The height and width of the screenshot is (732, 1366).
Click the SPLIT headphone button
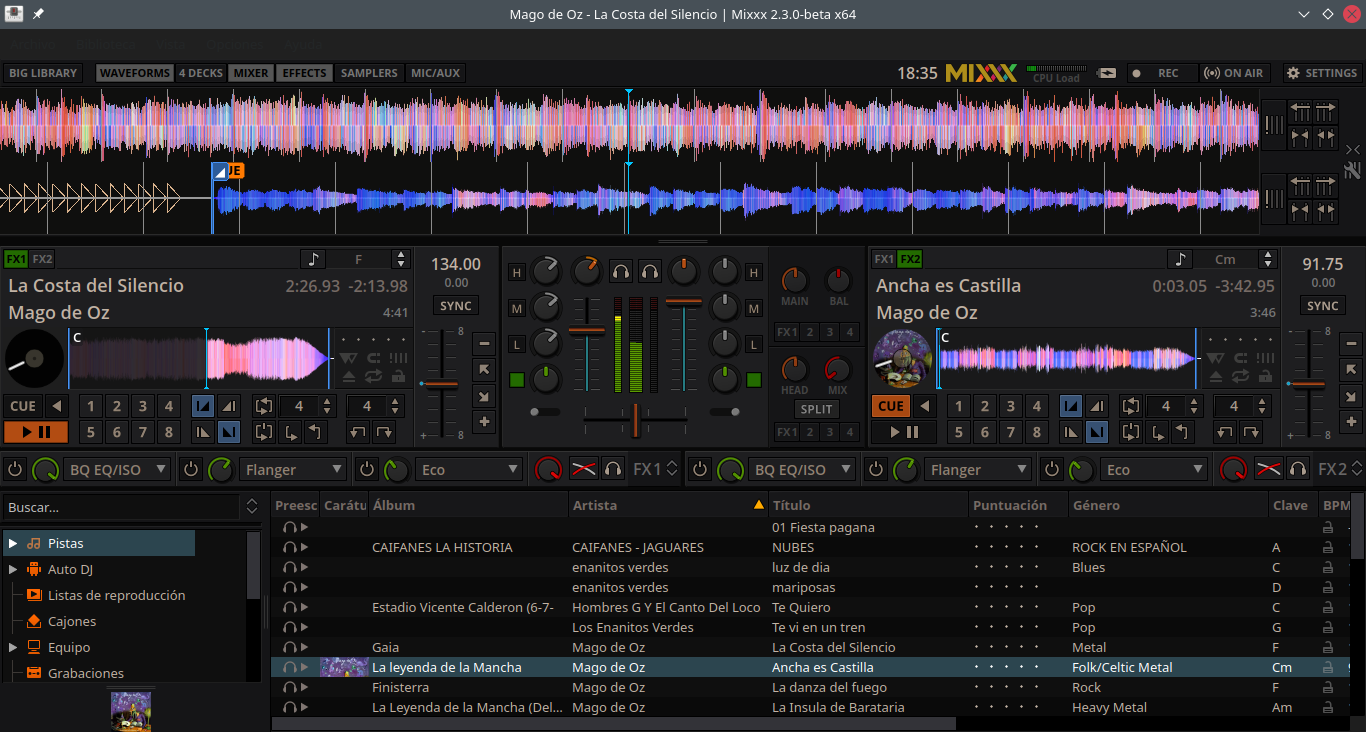[x=816, y=409]
